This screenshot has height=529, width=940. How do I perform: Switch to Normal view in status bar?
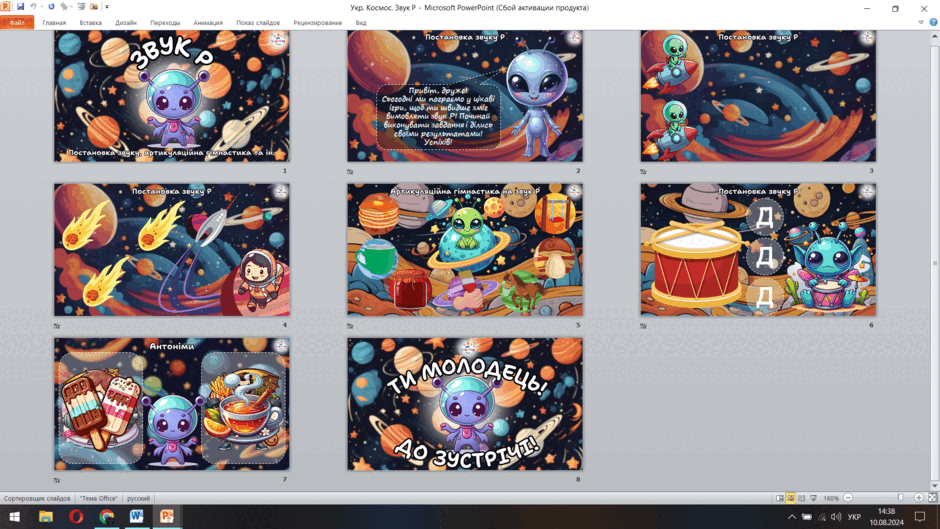(x=779, y=498)
